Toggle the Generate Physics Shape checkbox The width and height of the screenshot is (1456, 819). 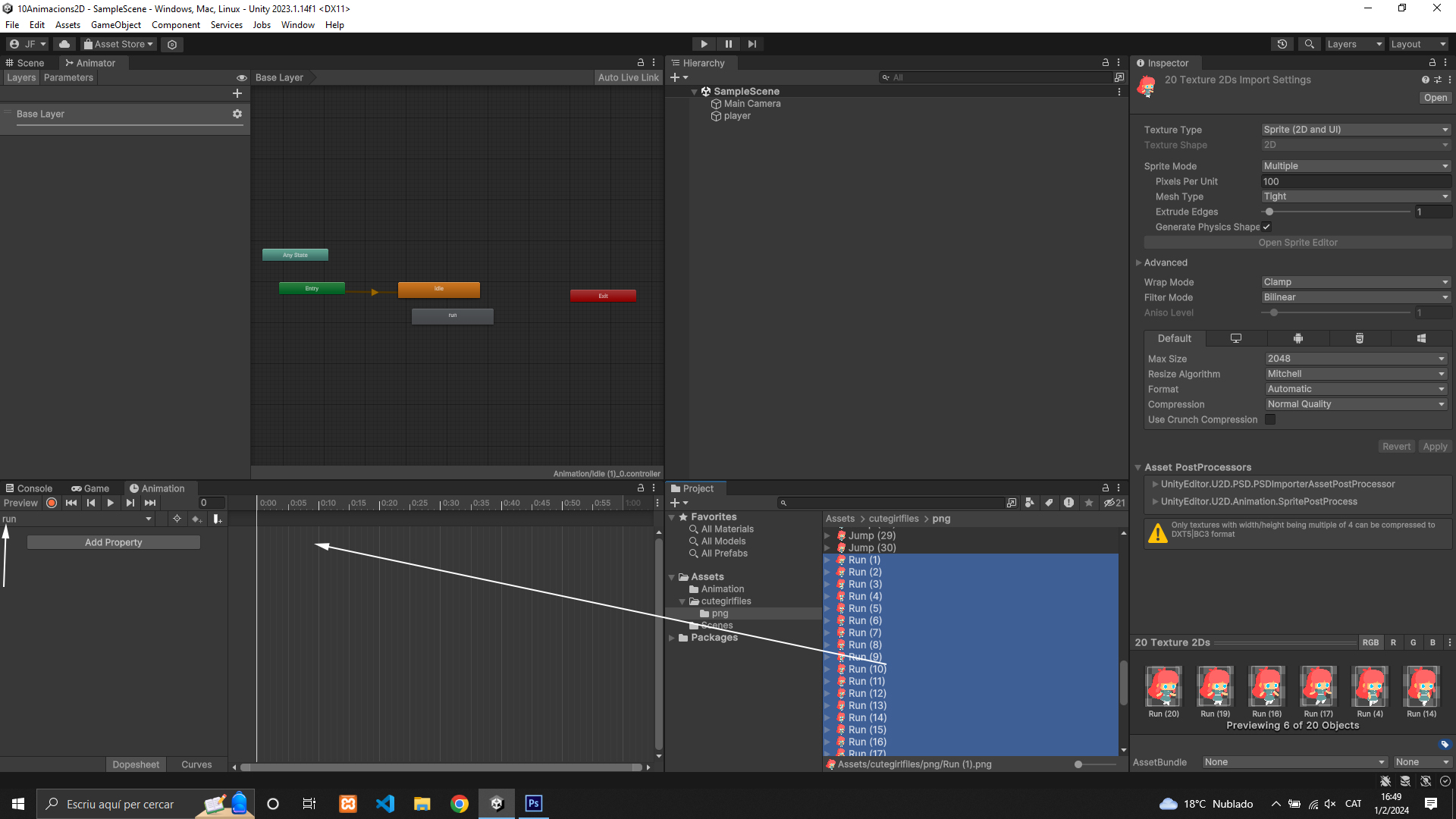[x=1266, y=227]
